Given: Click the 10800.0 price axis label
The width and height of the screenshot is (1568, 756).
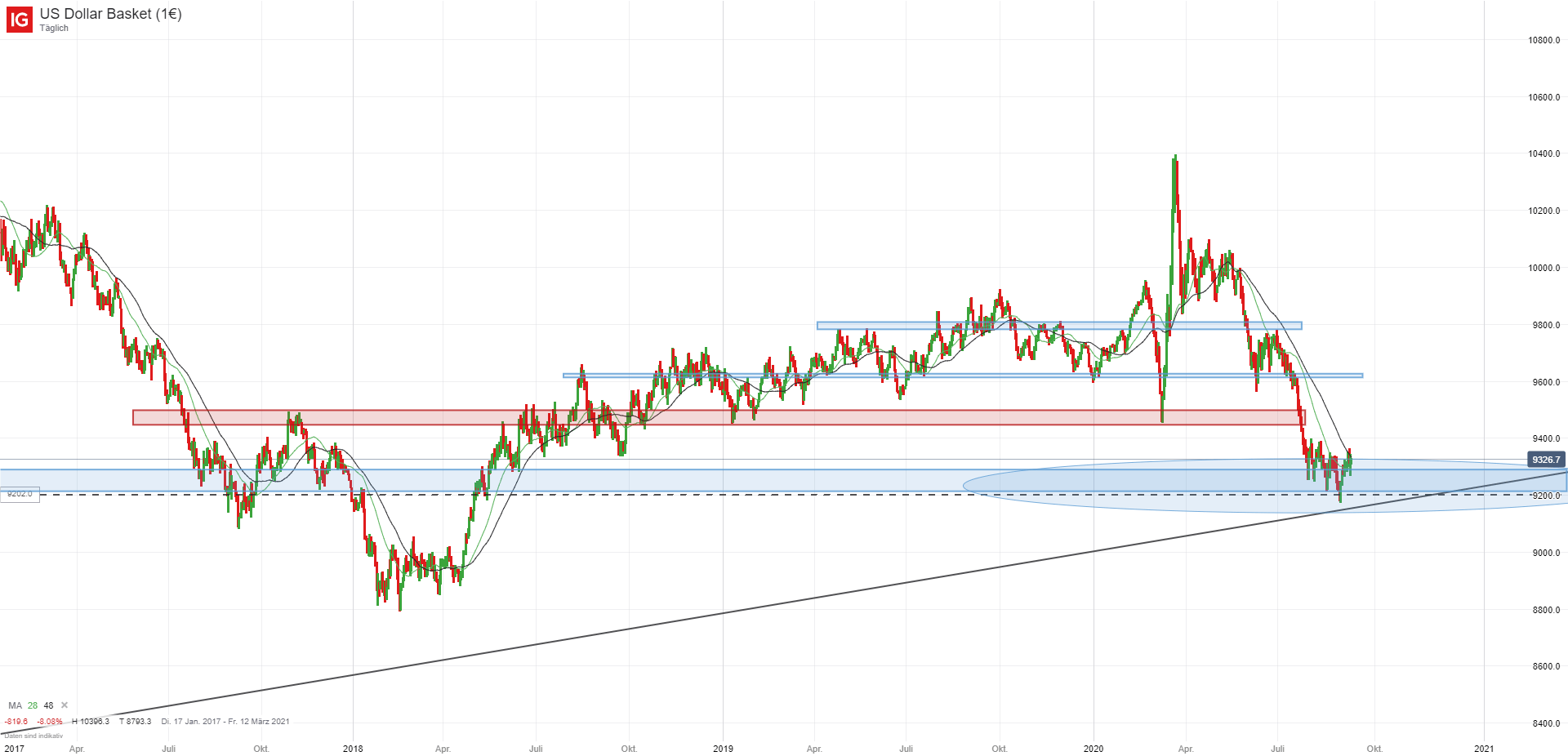Looking at the screenshot, I should point(1544,40).
